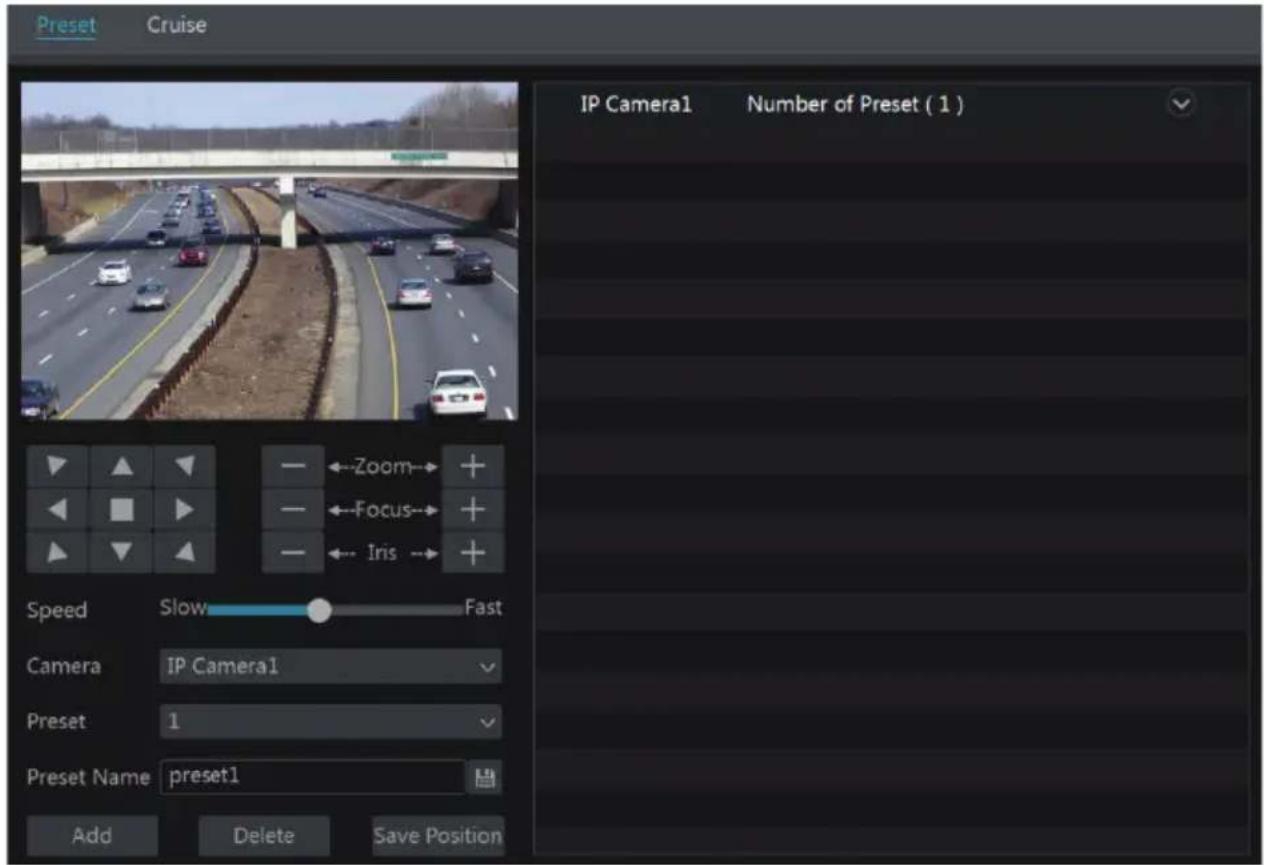Move camera diagonally up-right
The image size is (1264, 865).
184,466
